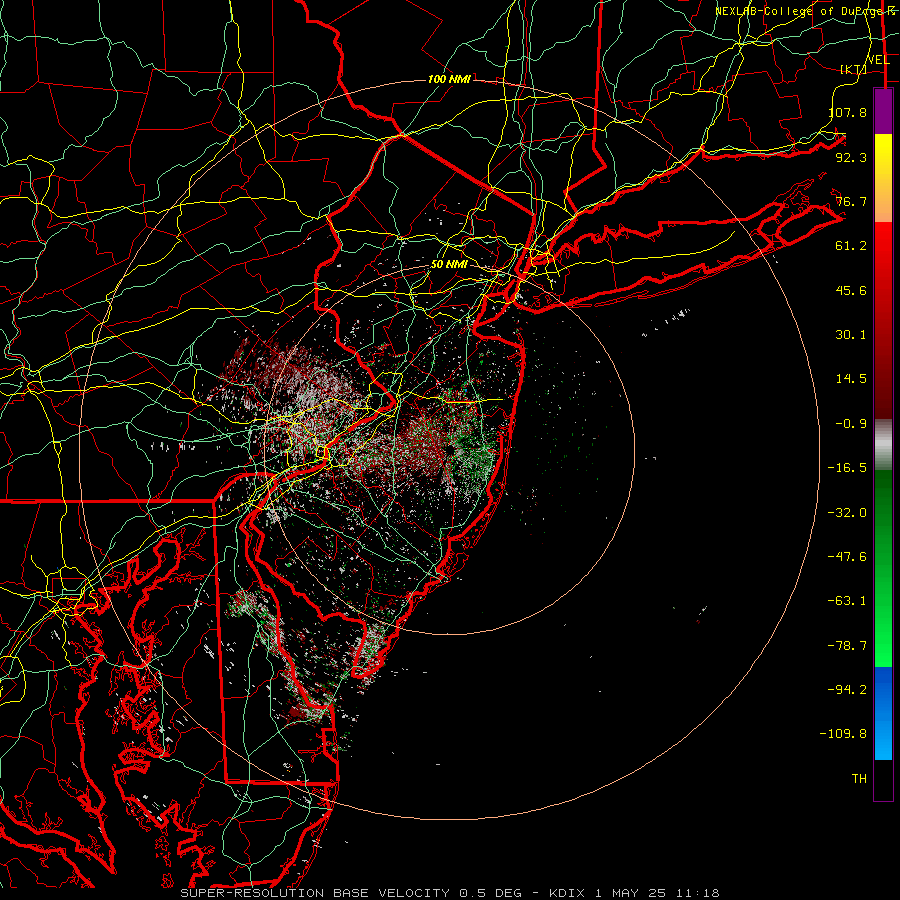Select the -32.0 velocity scale value
Image resolution: width=900 pixels, height=900 pixels.
(847, 513)
